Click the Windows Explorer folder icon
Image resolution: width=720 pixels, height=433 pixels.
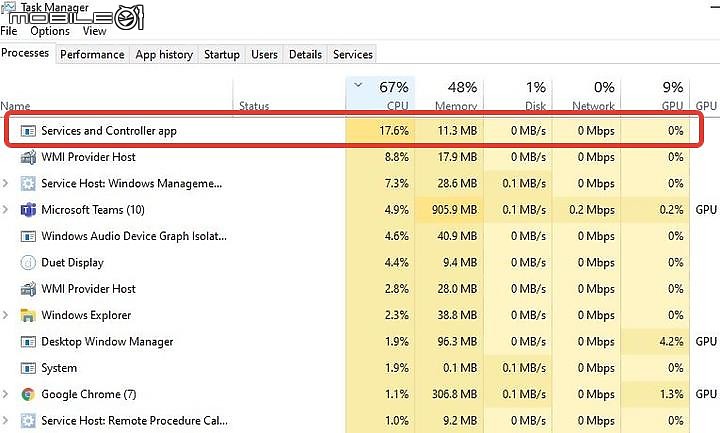click(28, 315)
